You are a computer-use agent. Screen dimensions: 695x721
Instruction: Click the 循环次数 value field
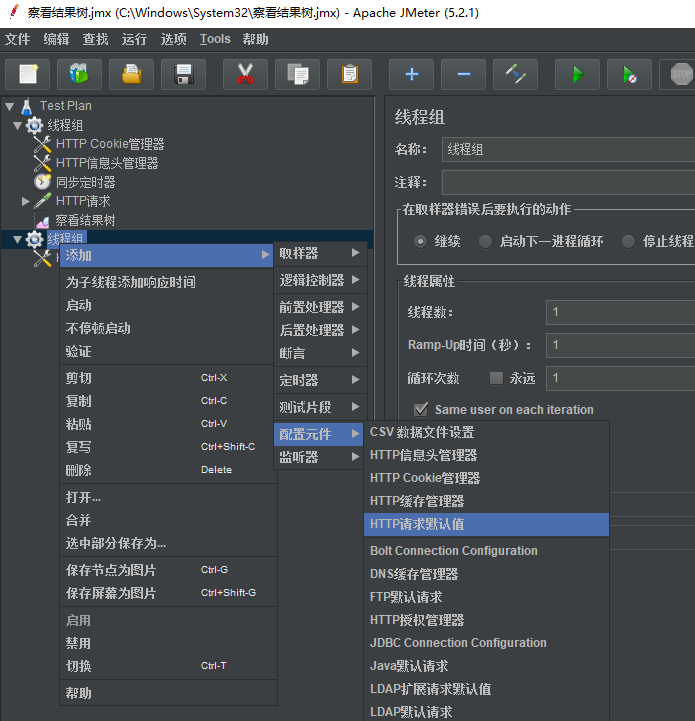tap(620, 378)
